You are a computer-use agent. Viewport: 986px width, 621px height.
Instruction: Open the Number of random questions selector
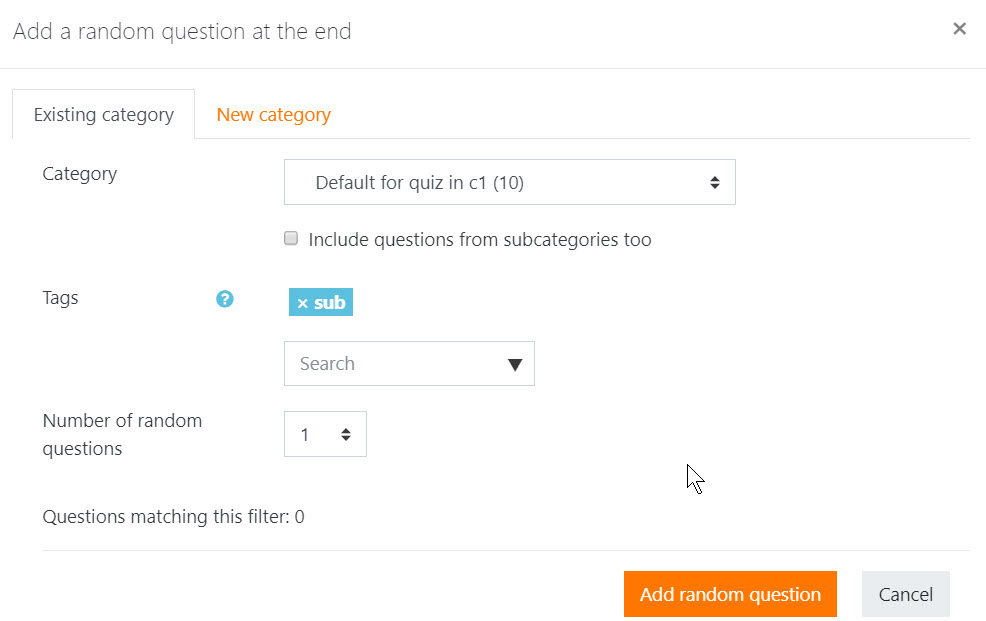pos(325,434)
